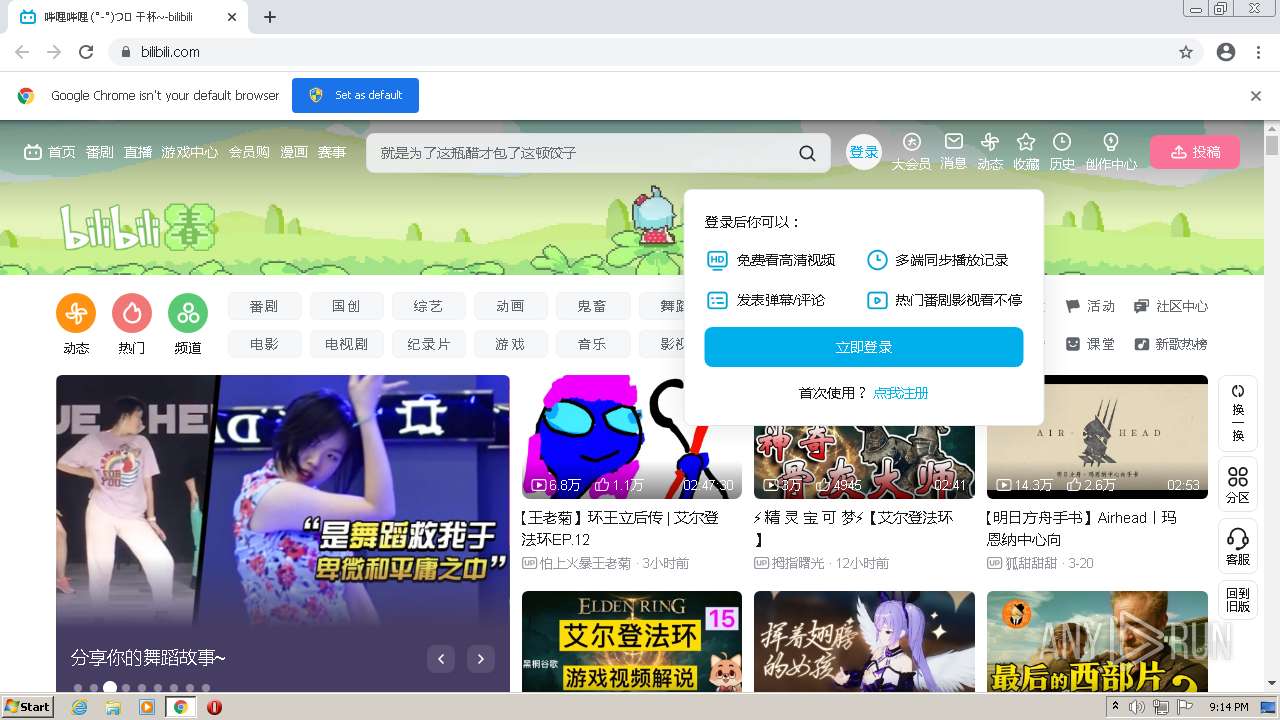Image resolution: width=1280 pixels, height=720 pixels.
Task: Open the 番剧 header nav item
Action: pyautogui.click(x=99, y=152)
